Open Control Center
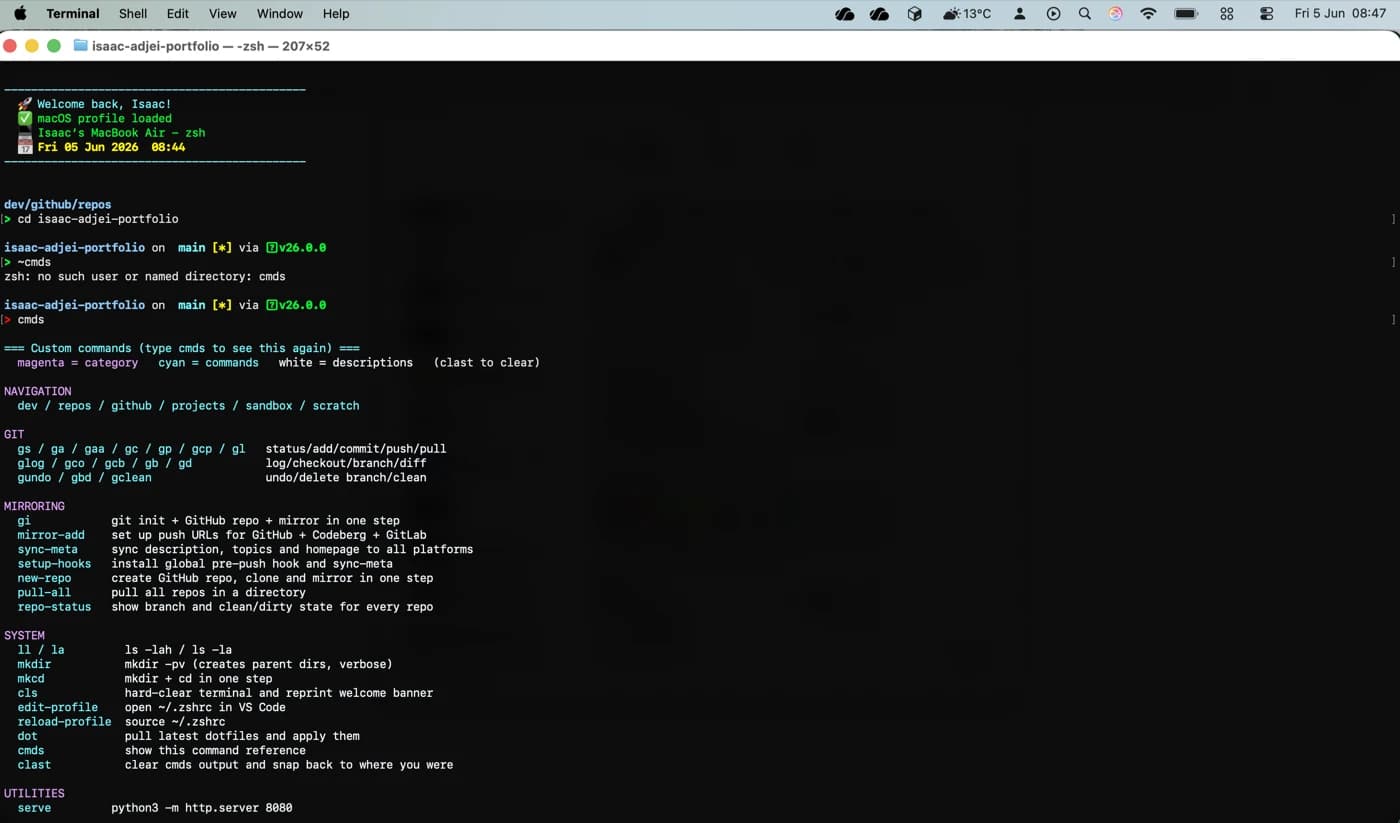This screenshot has height=823, width=1400. point(1266,14)
